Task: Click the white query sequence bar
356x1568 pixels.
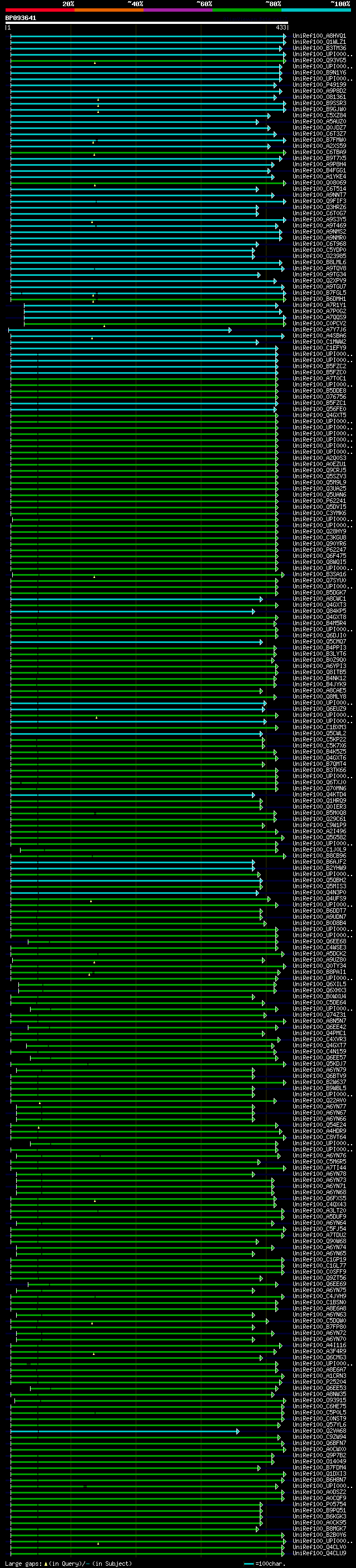Action: 147,22
